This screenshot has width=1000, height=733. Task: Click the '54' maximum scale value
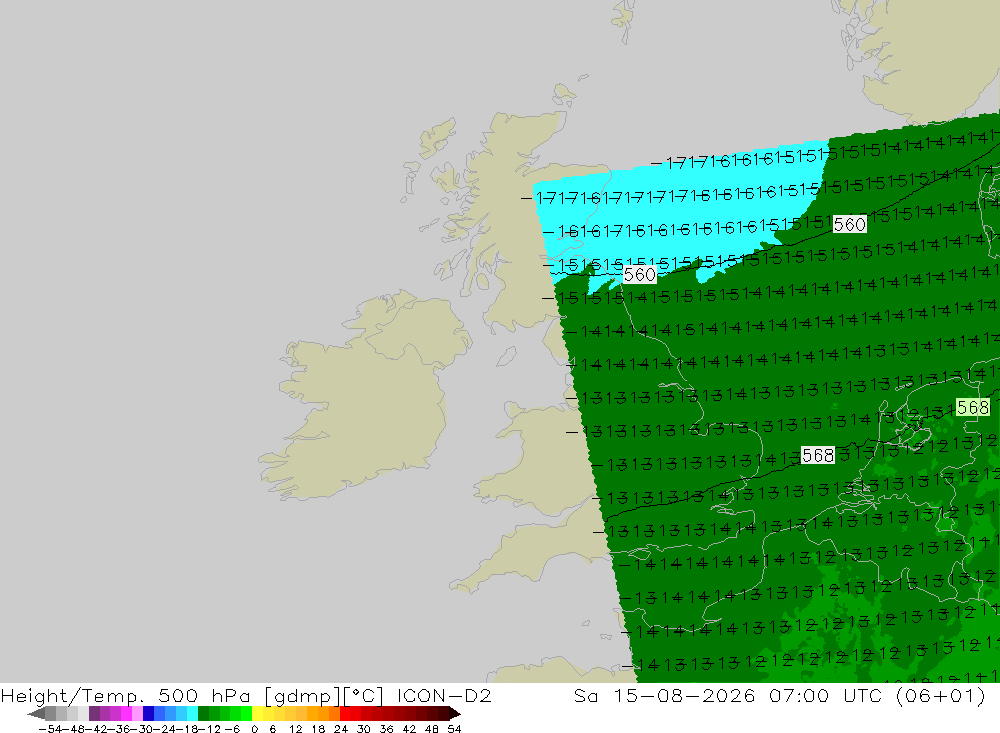pos(454,729)
